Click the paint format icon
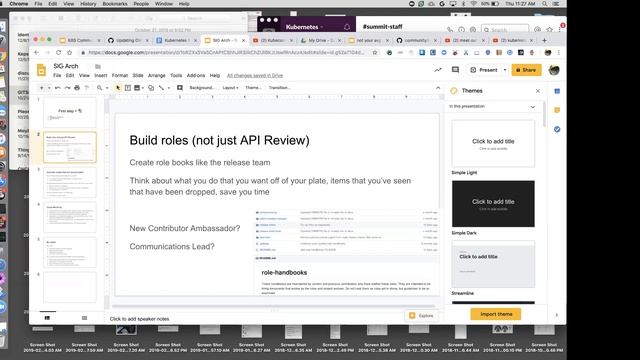This screenshot has width=640, height=360. pyautogui.click(x=87, y=88)
